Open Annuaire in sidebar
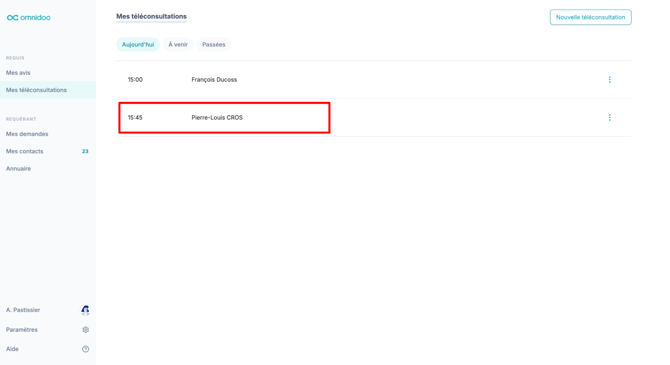This screenshot has width=670, height=365. pyautogui.click(x=18, y=168)
